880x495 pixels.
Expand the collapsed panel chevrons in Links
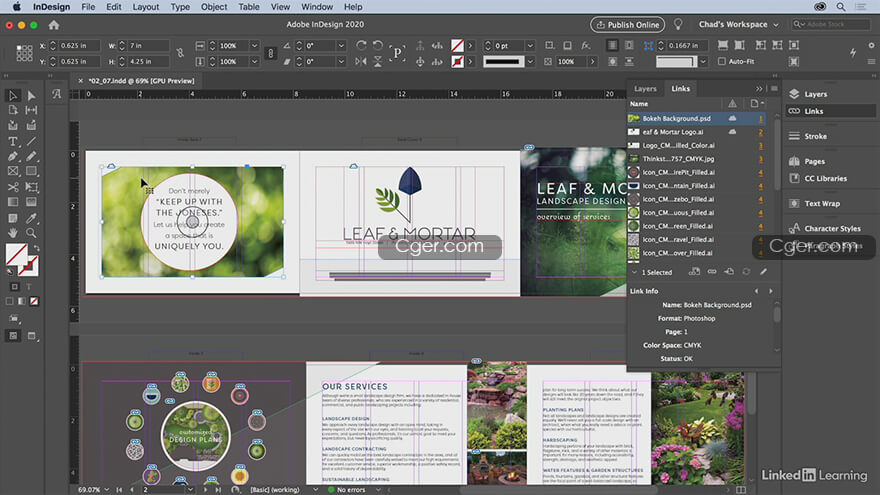coord(759,89)
